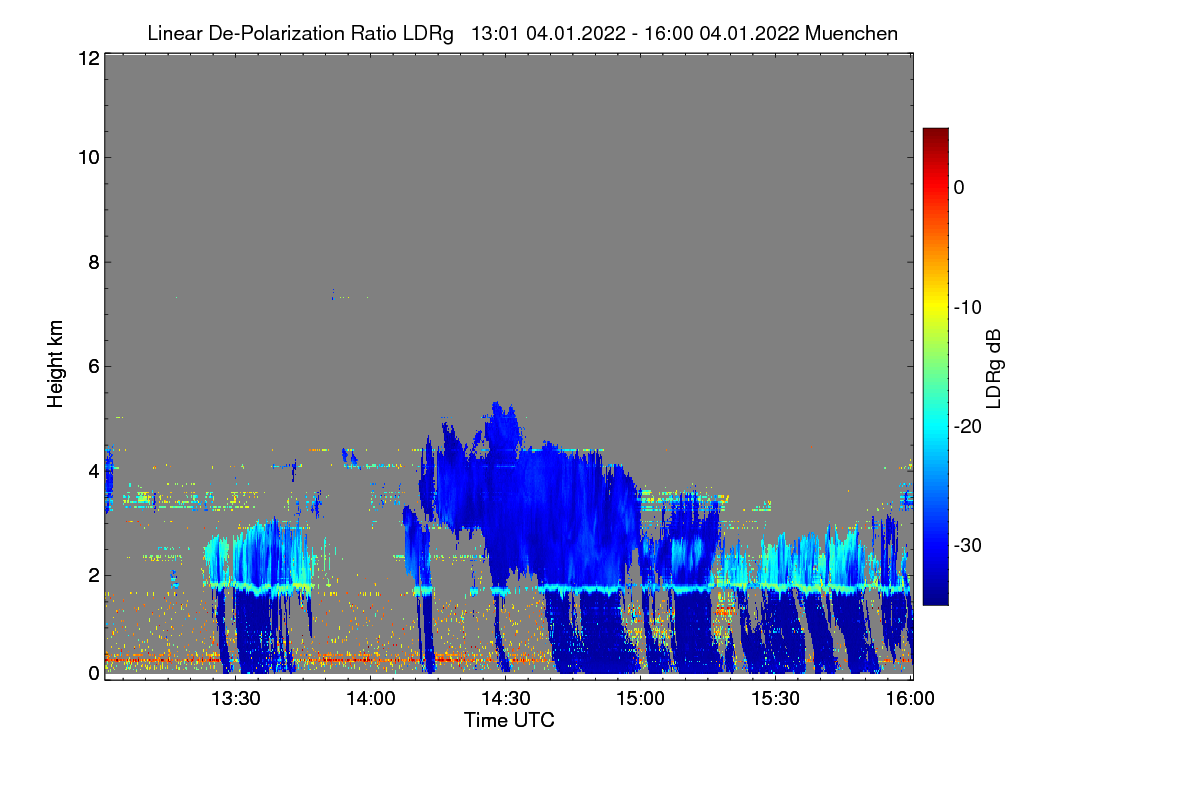Image resolution: width=1200 pixels, height=800 pixels.
Task: Click the '8' height axis tick
Action: coord(92,262)
